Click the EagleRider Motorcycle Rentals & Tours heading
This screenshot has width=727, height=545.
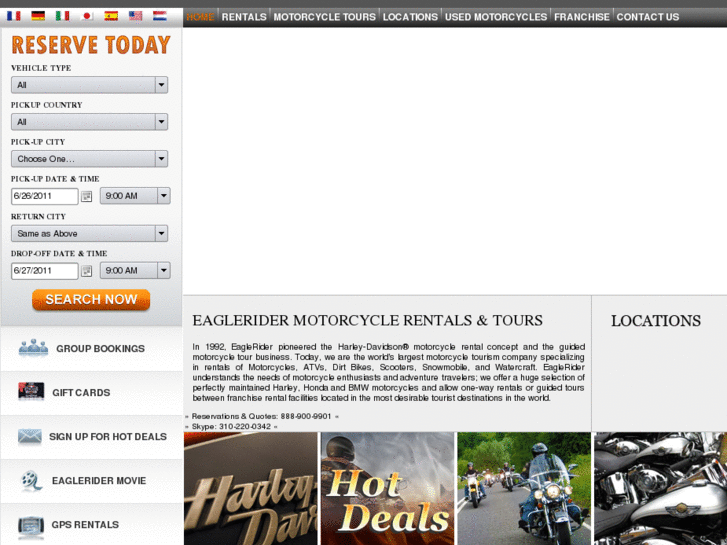click(x=368, y=321)
